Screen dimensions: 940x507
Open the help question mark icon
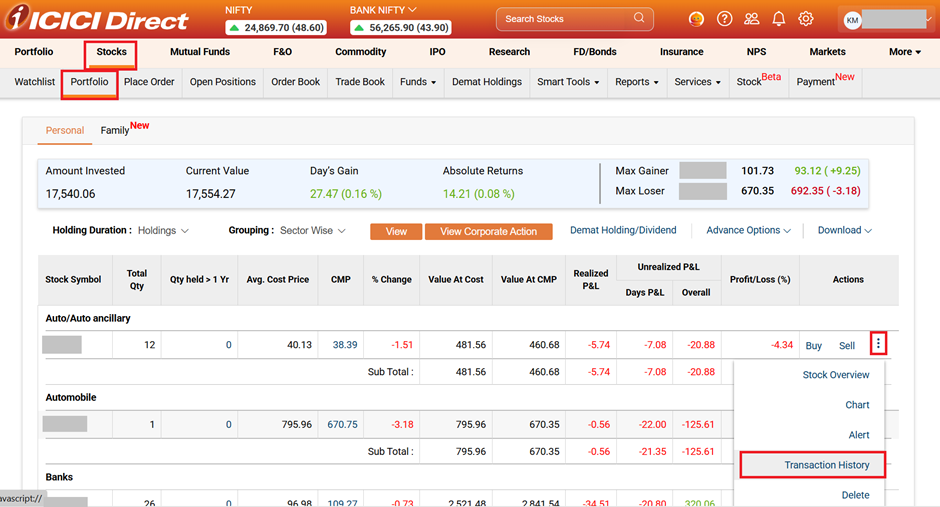(x=724, y=19)
